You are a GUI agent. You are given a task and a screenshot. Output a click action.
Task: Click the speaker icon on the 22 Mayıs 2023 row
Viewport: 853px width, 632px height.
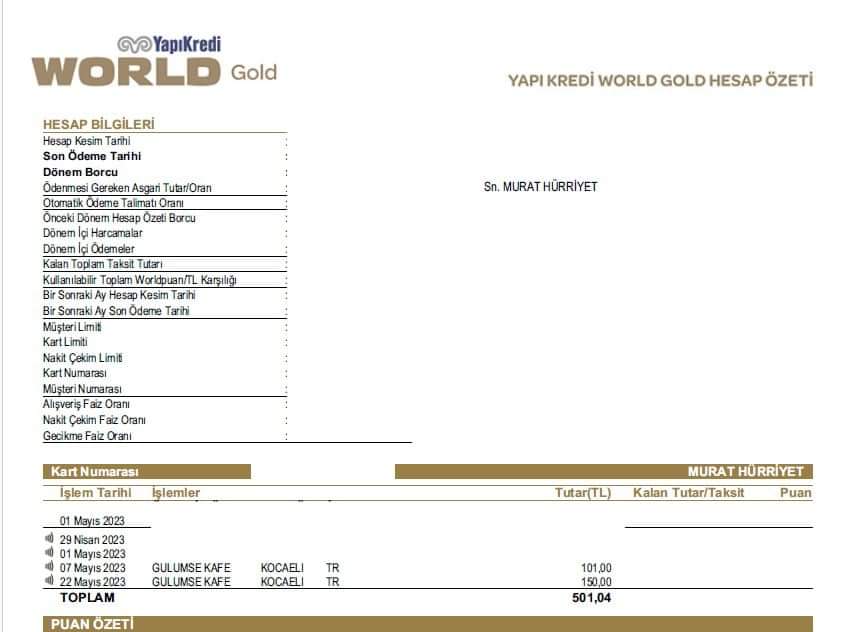pyautogui.click(x=49, y=580)
